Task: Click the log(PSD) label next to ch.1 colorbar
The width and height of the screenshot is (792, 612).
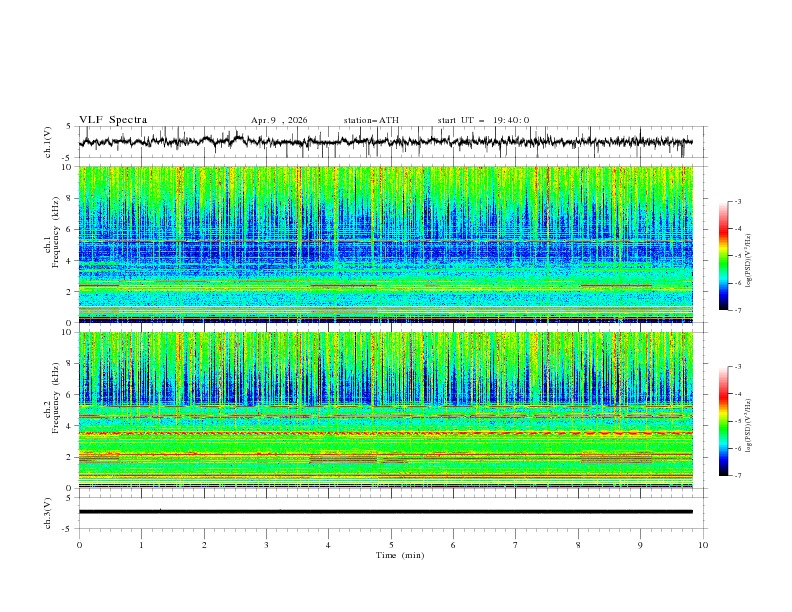Action: pyautogui.click(x=748, y=261)
